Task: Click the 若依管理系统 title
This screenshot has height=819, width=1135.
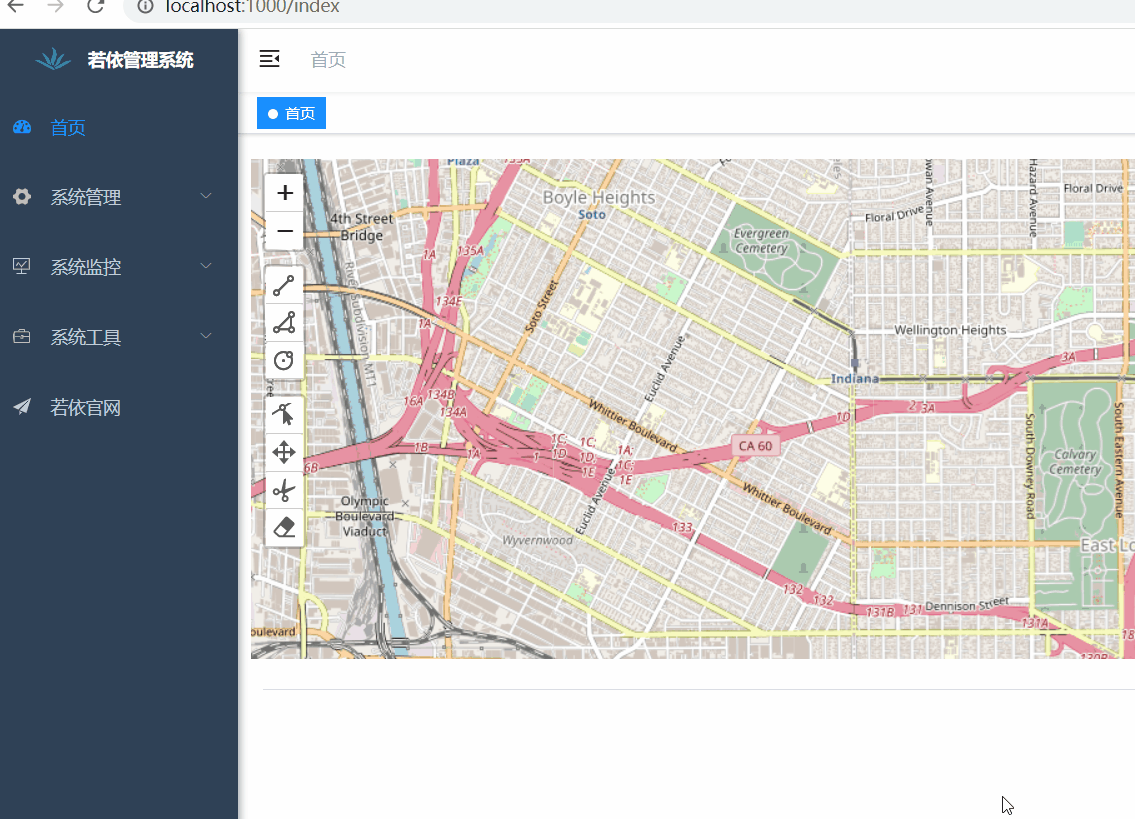Action: tap(140, 60)
